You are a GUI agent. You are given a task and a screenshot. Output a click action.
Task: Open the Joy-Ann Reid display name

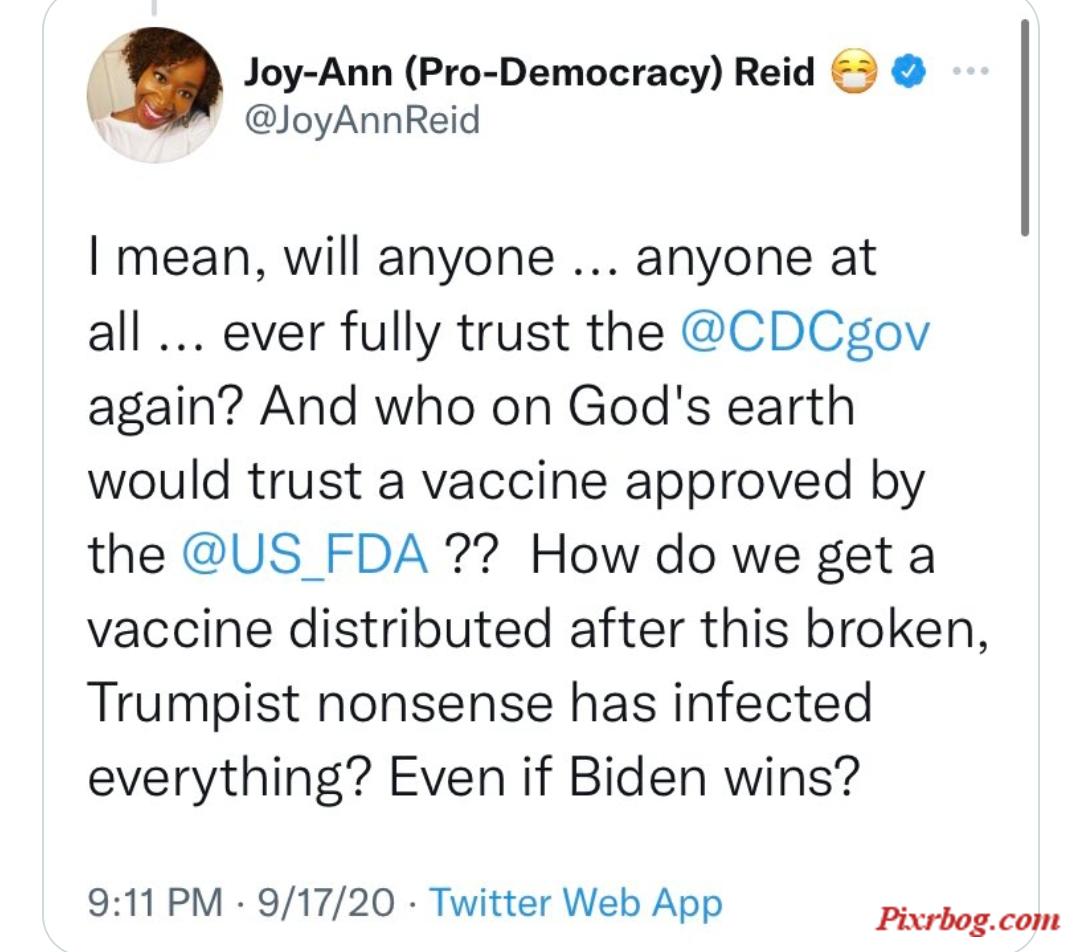(529, 72)
